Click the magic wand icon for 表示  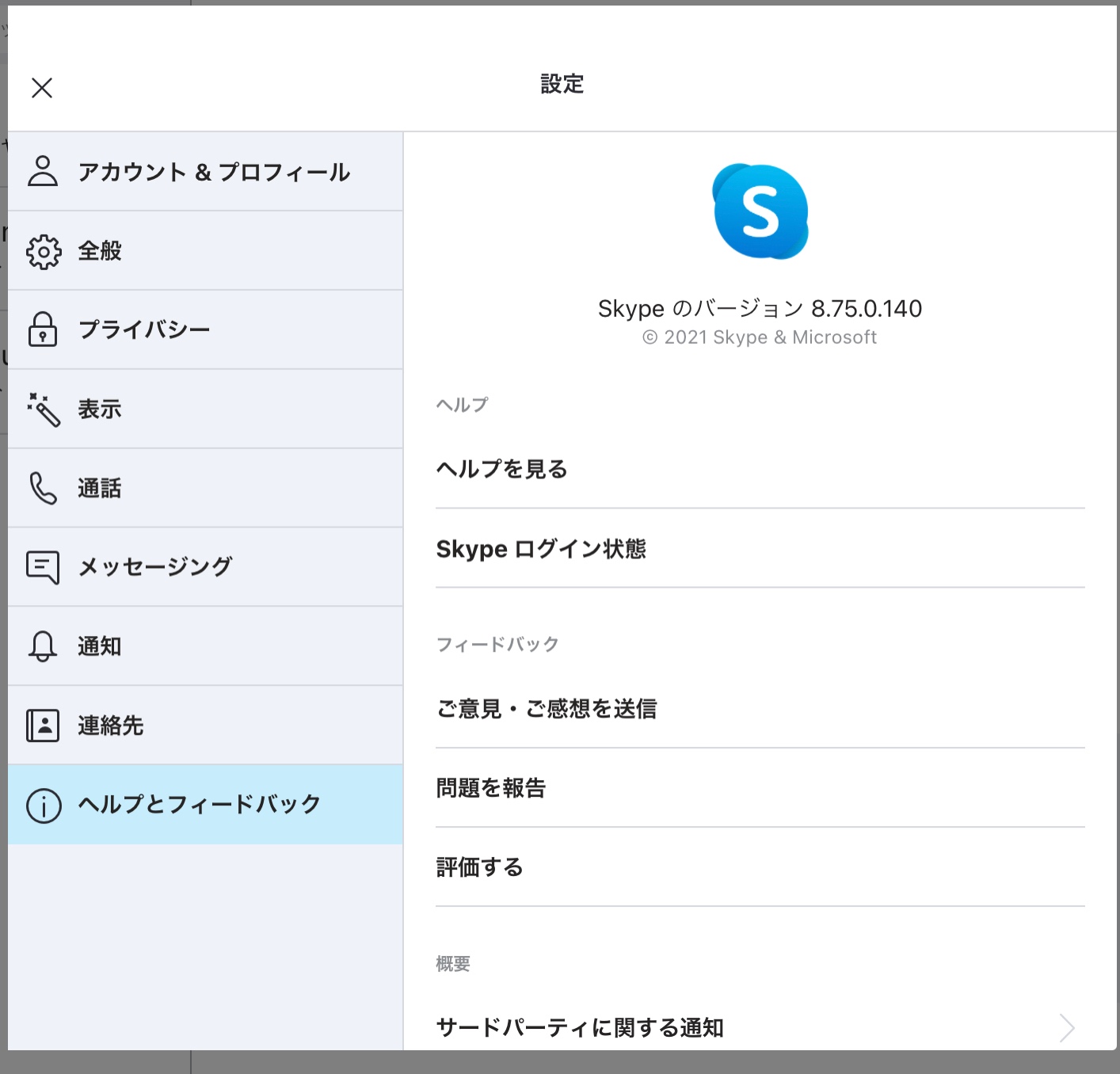(44, 409)
